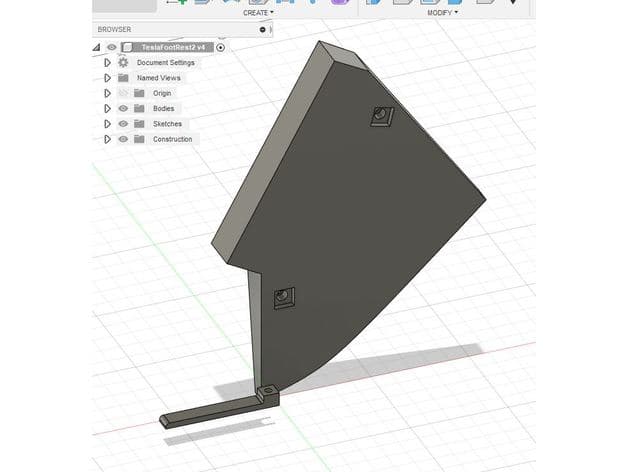Collapse the TeslaFootRest2 v4 root node
Viewport: 628px width, 472px height.
coord(97,48)
